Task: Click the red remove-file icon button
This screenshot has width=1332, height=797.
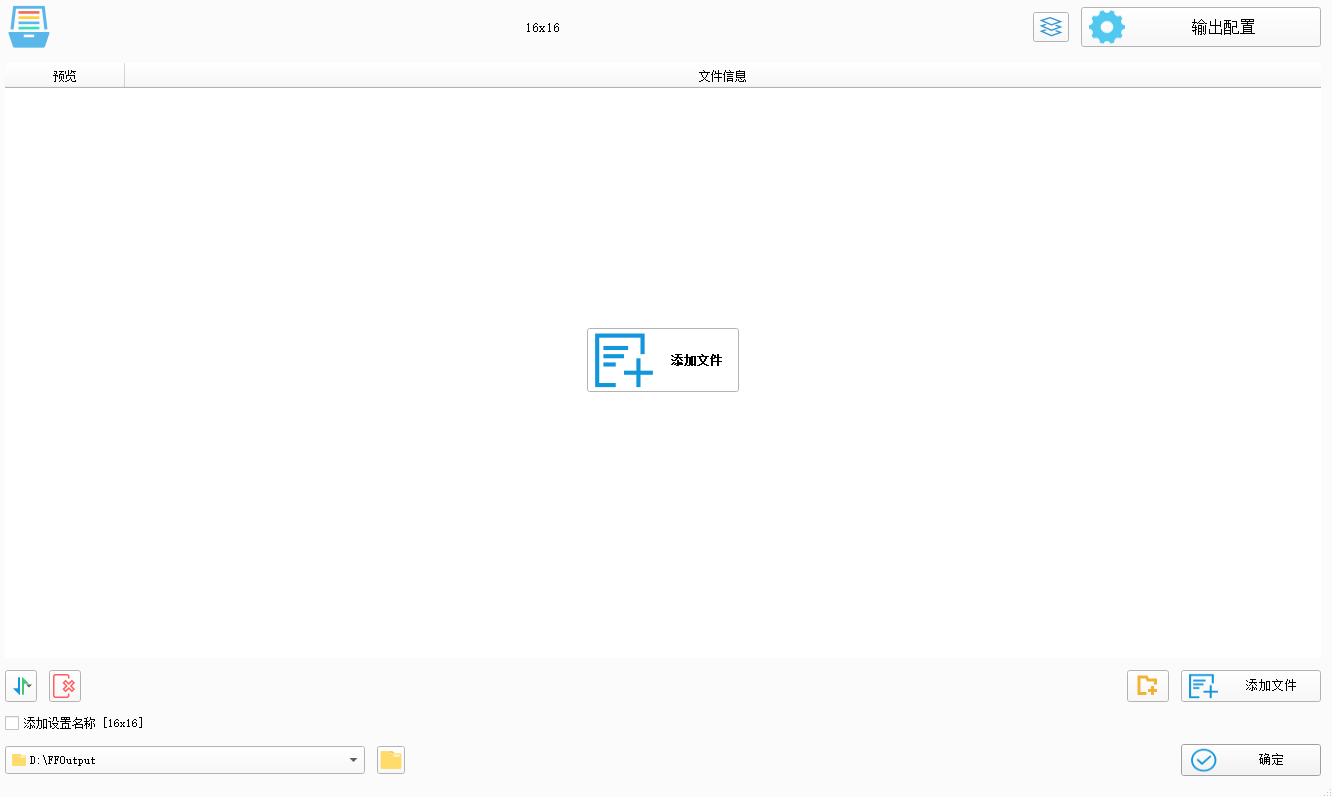Action: point(65,686)
